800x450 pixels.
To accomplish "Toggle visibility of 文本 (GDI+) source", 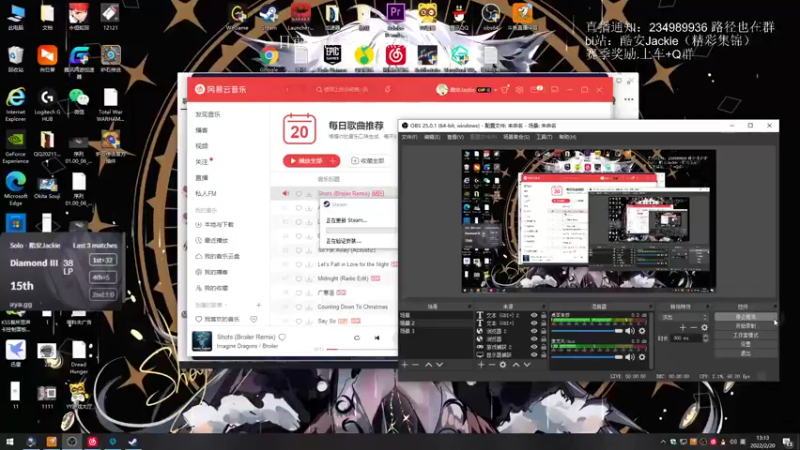I will tap(534, 323).
